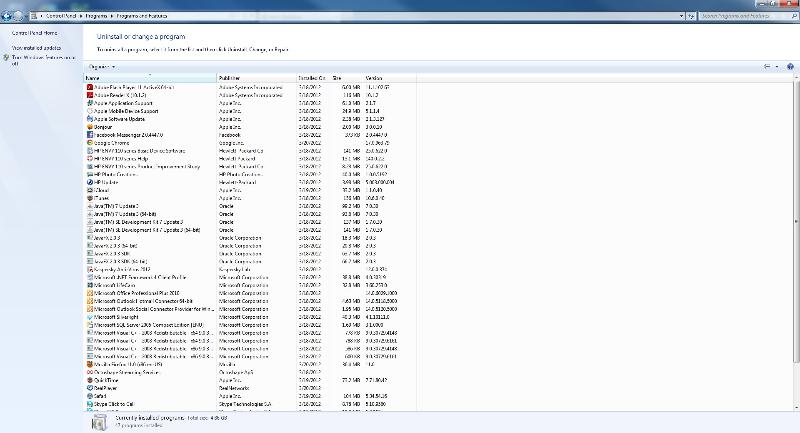Click the Back navigation arrow button
Image resolution: width=800 pixels, height=433 pixels.
click(x=7, y=16)
